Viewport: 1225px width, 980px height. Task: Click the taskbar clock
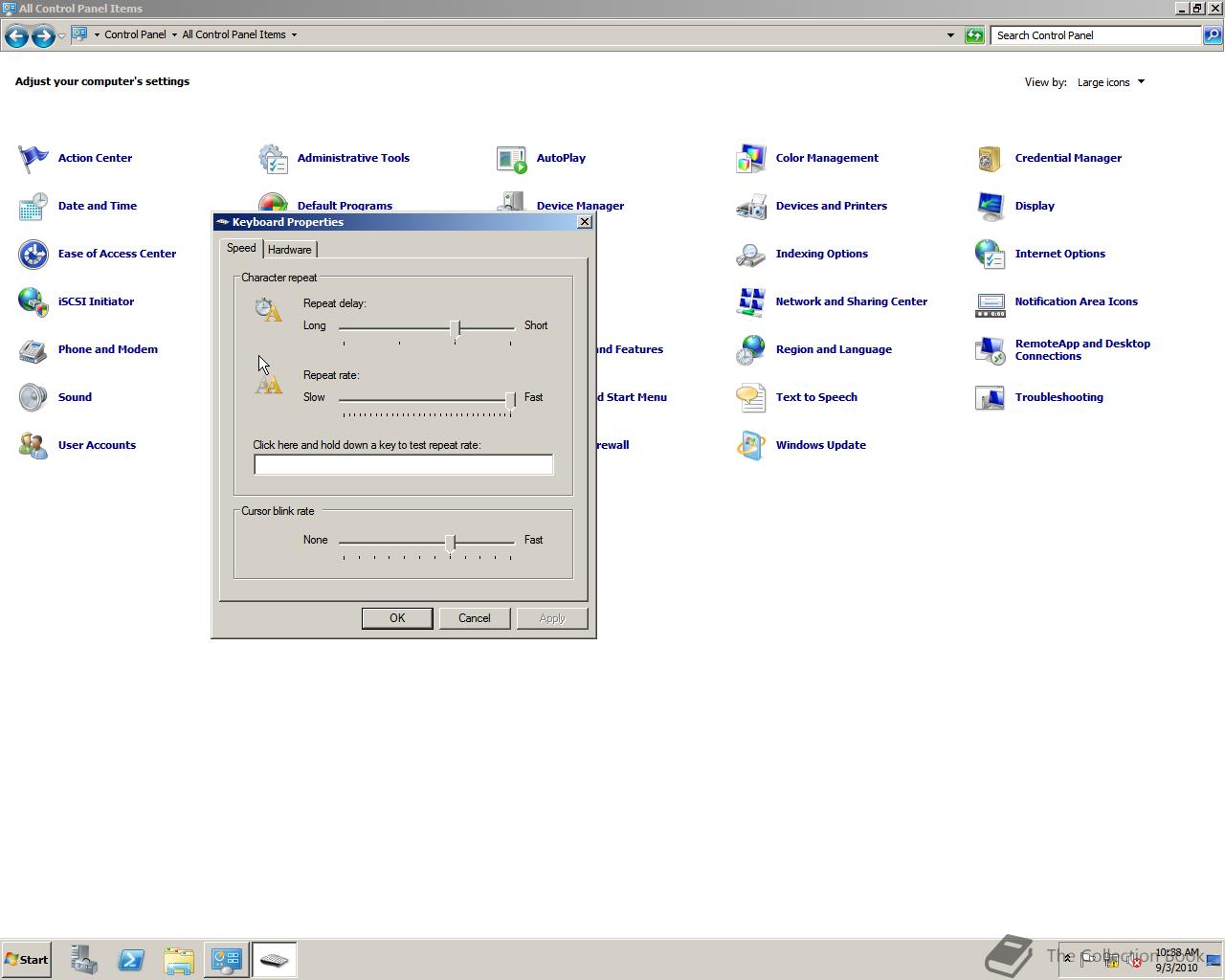coord(1176,960)
